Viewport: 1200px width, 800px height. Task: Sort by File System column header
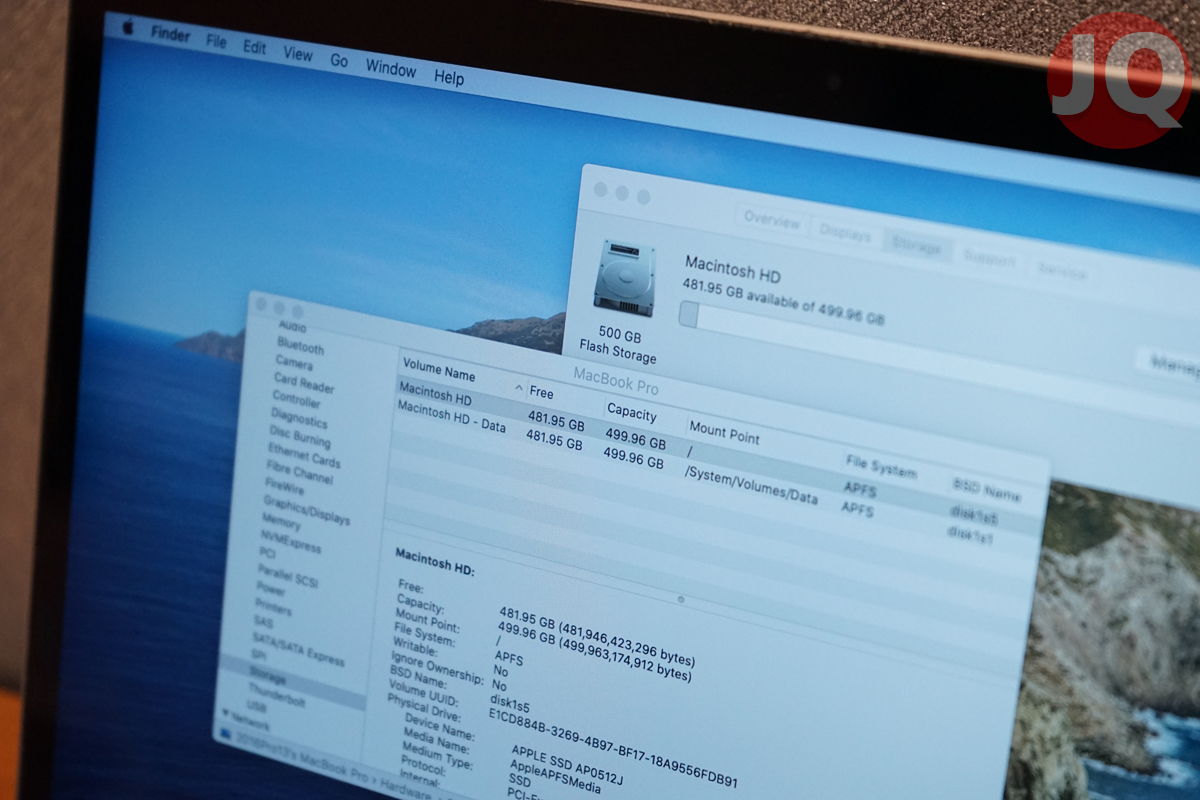tap(880, 465)
